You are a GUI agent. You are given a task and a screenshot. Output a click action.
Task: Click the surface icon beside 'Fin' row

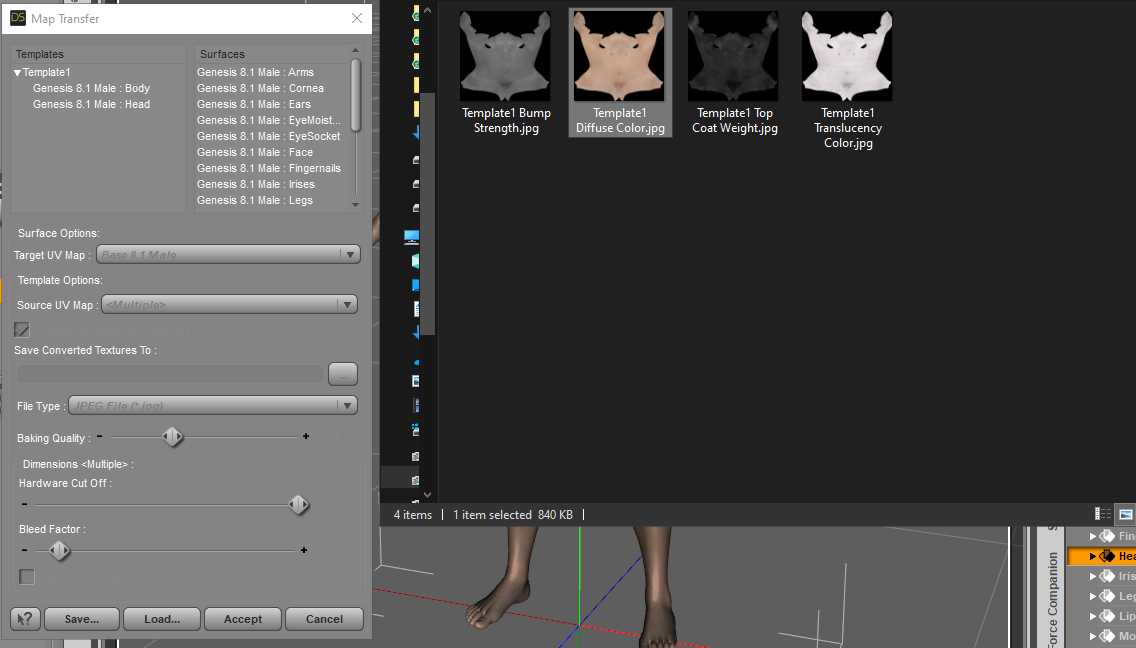tap(1107, 536)
